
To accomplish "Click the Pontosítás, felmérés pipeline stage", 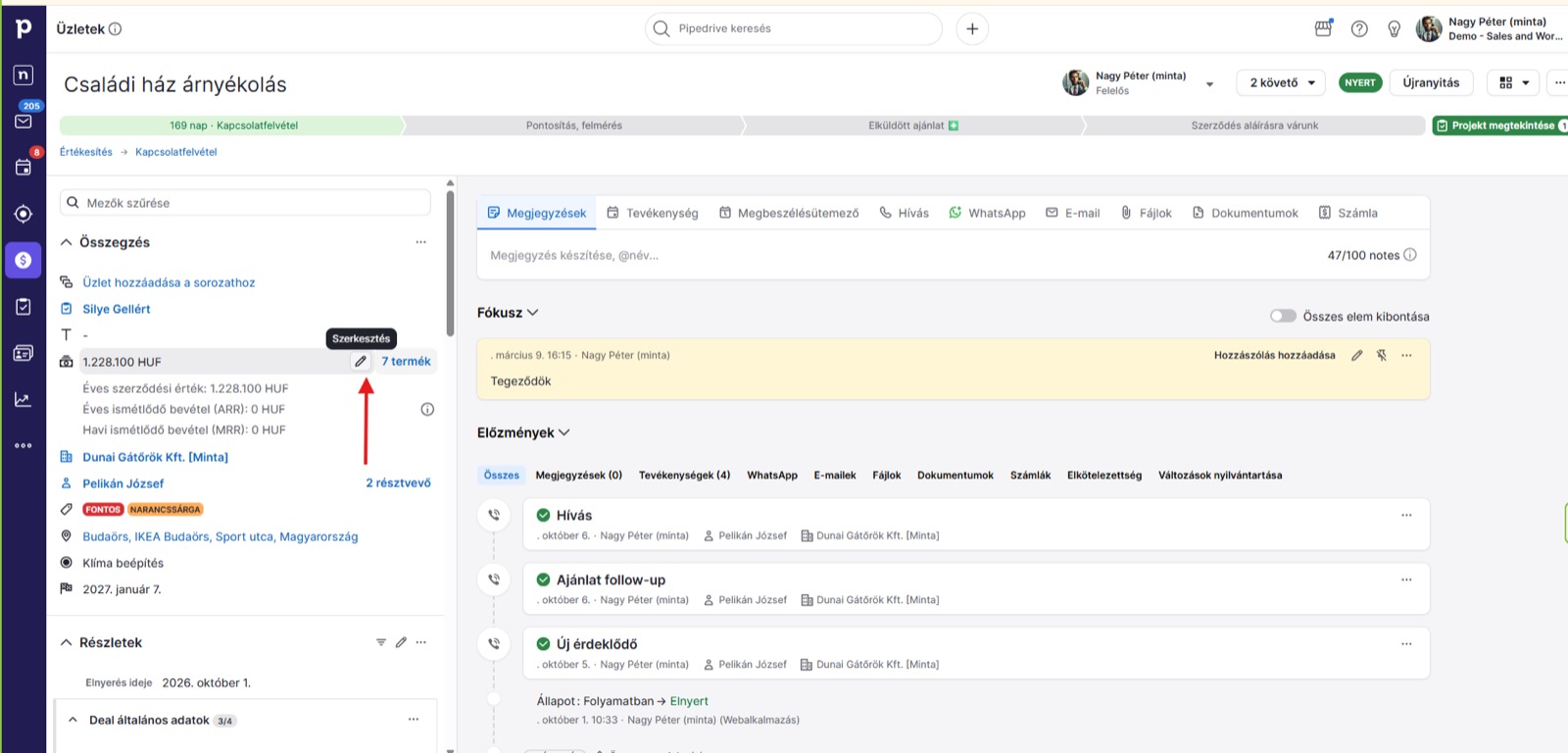I will point(574,125).
